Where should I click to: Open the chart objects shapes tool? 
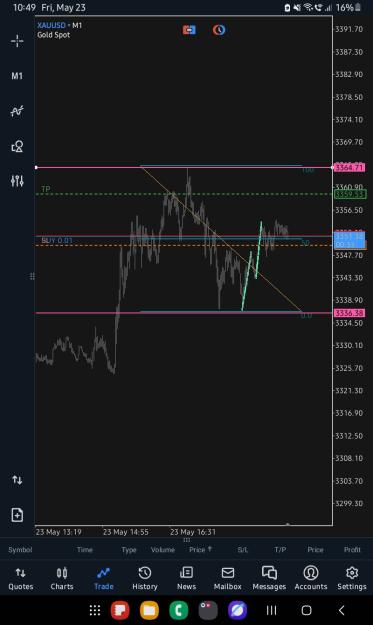[17, 146]
